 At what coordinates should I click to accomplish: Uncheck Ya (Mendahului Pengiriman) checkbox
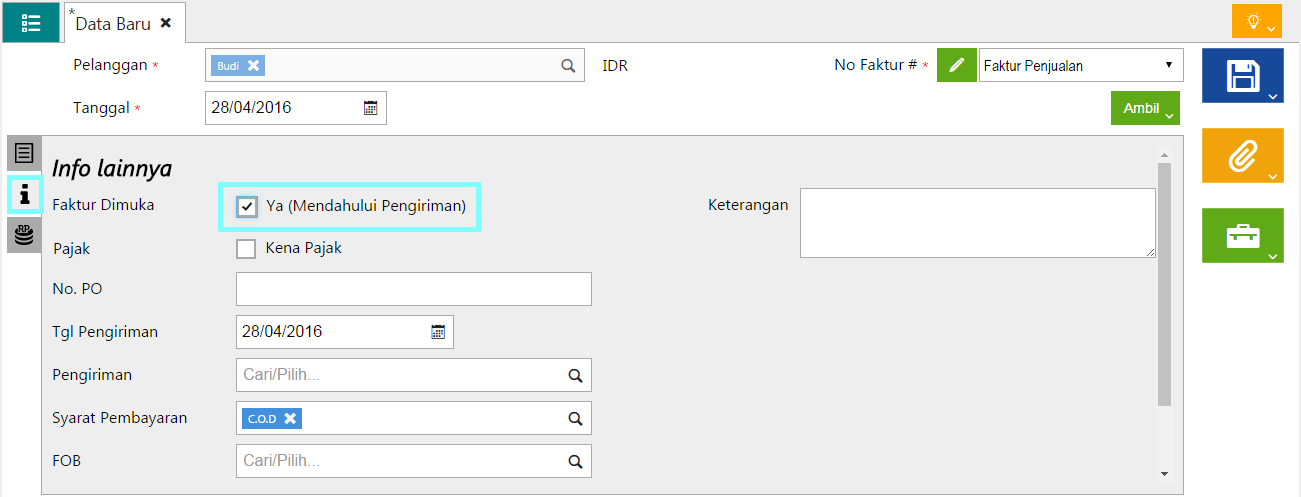coord(247,207)
